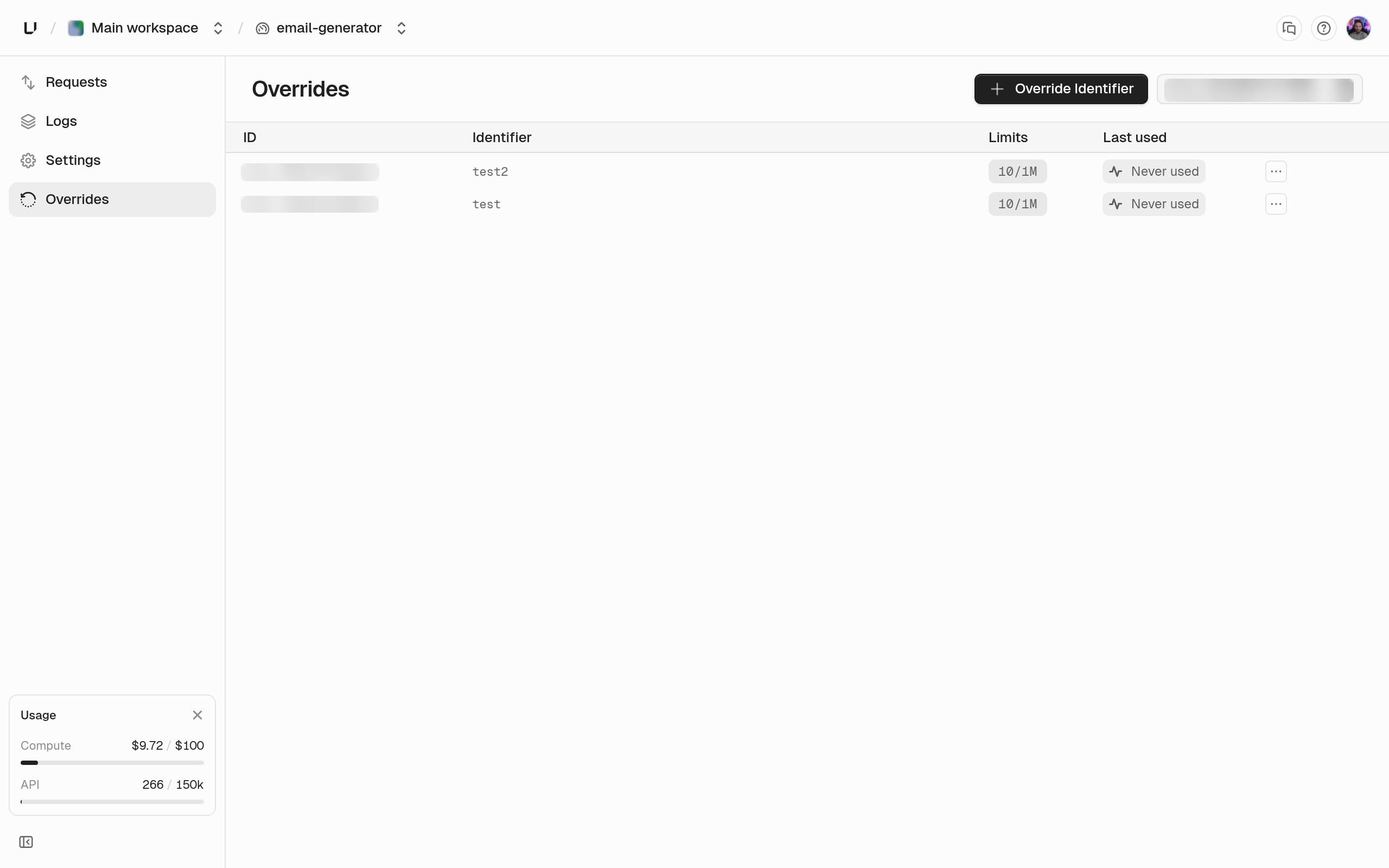This screenshot has width=1389, height=868.
Task: Close the Usage panel
Action: point(197,714)
